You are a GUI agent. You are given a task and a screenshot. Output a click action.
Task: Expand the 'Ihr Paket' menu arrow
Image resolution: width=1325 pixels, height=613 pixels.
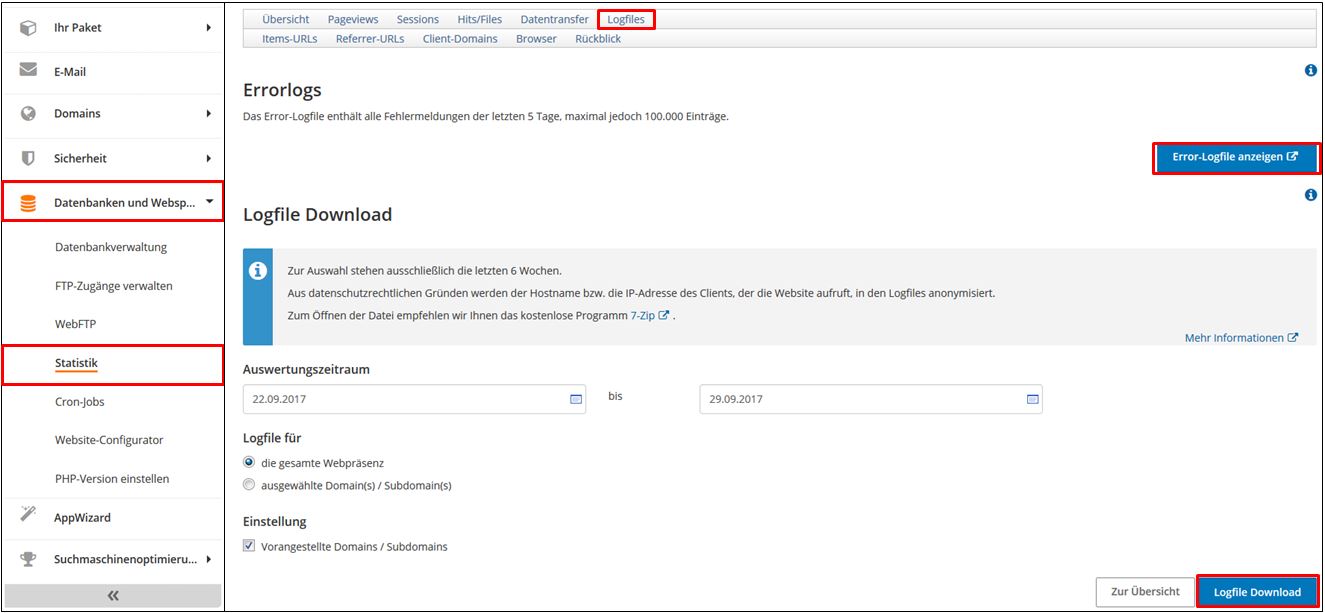[209, 28]
